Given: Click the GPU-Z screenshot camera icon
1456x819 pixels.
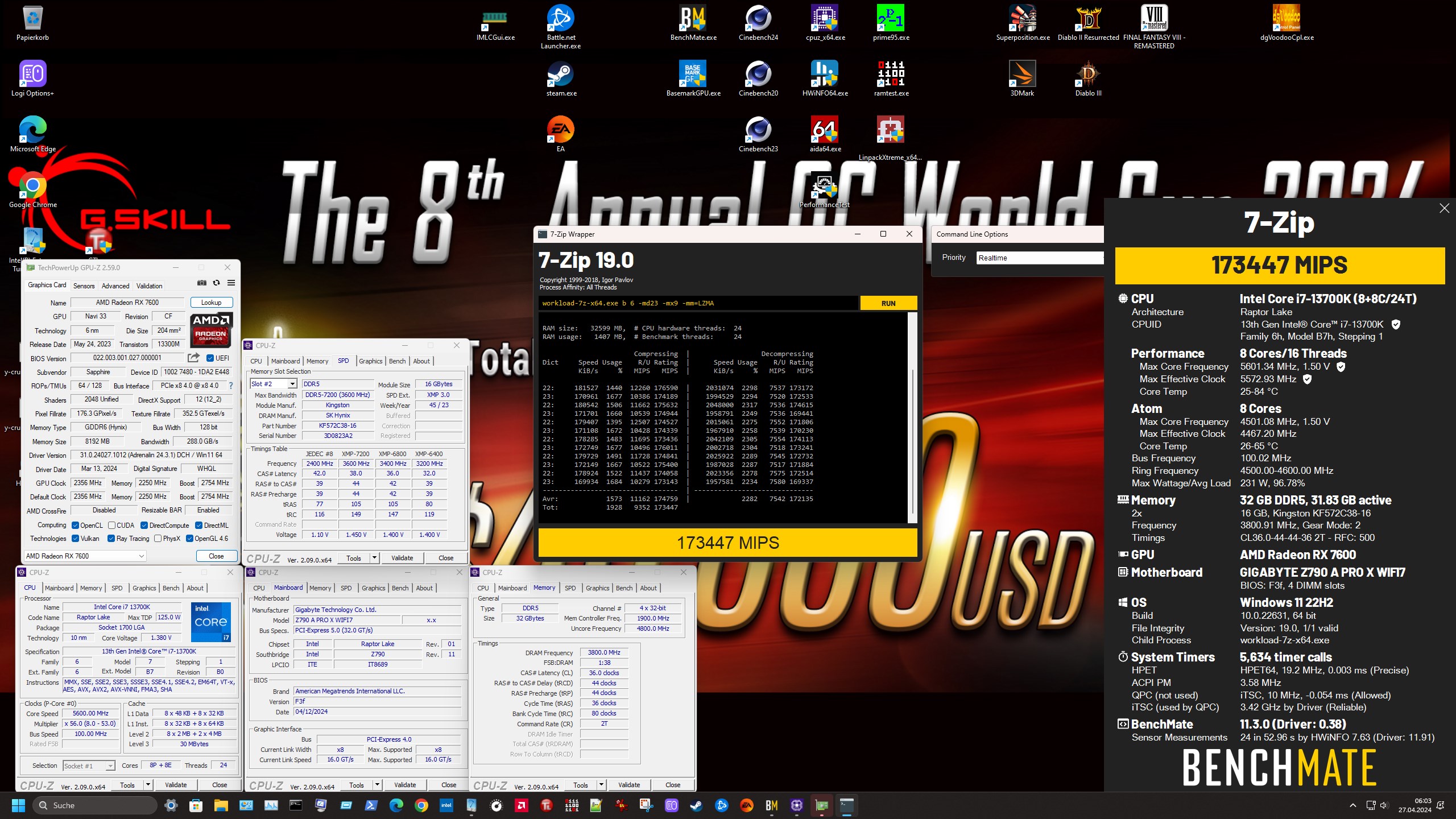Looking at the screenshot, I should point(201,283).
